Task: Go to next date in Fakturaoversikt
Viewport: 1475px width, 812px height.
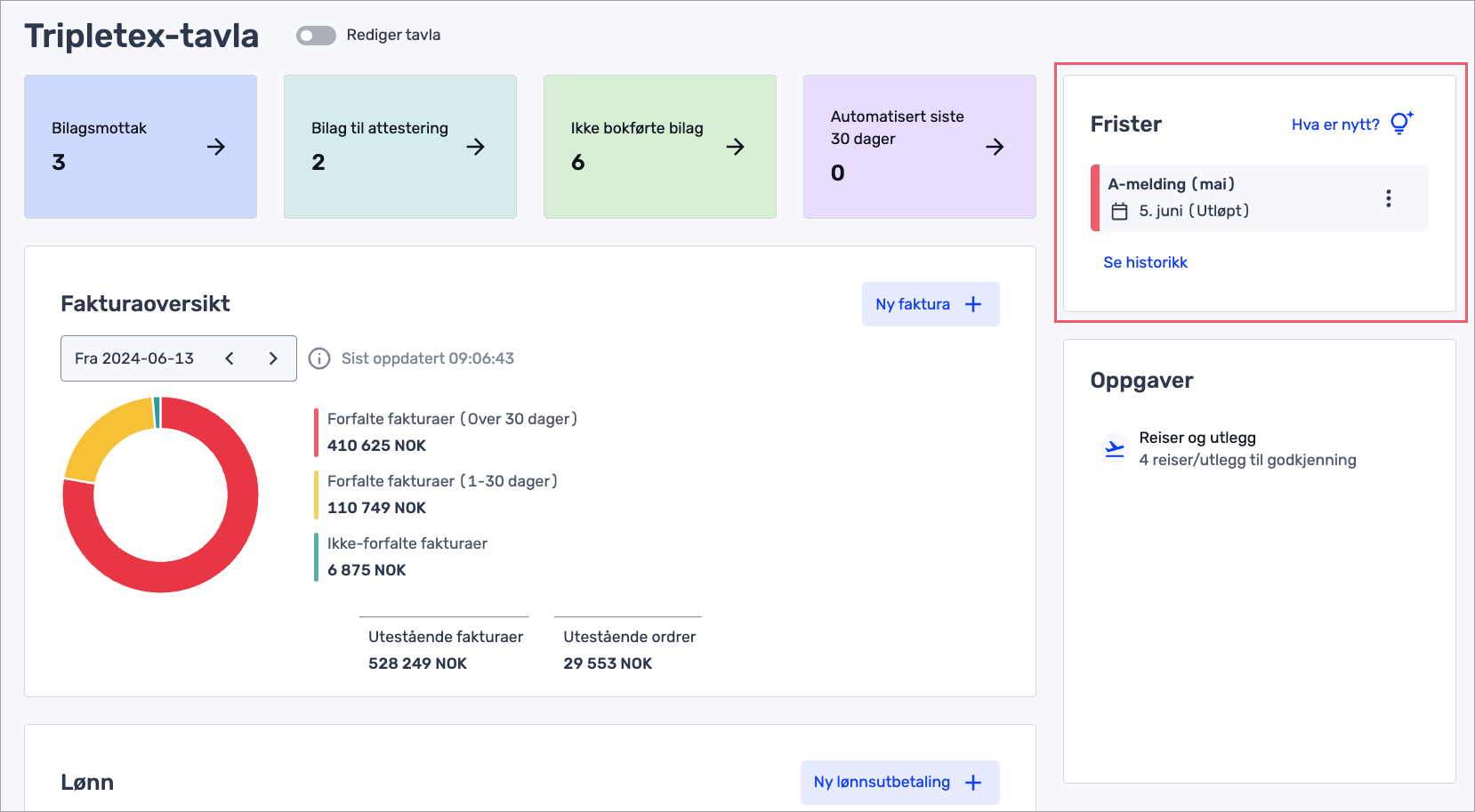Action: pyautogui.click(x=273, y=358)
